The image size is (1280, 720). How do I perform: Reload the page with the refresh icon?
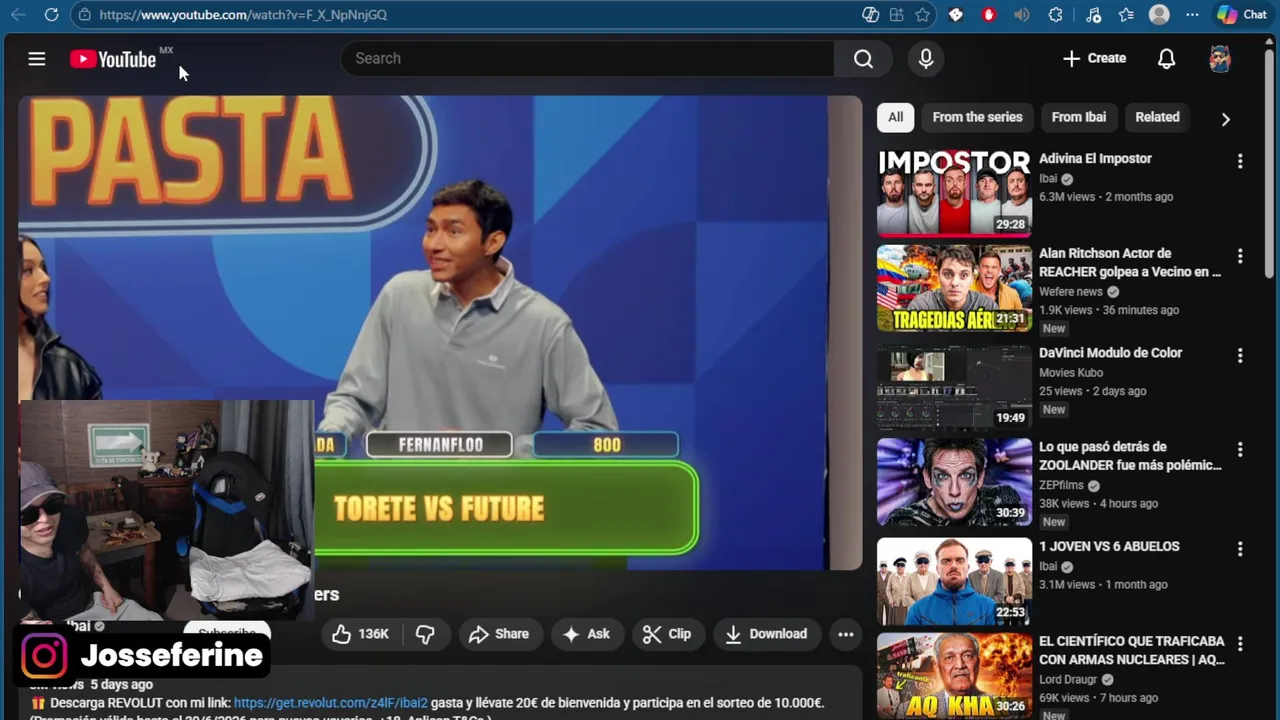tap(51, 15)
